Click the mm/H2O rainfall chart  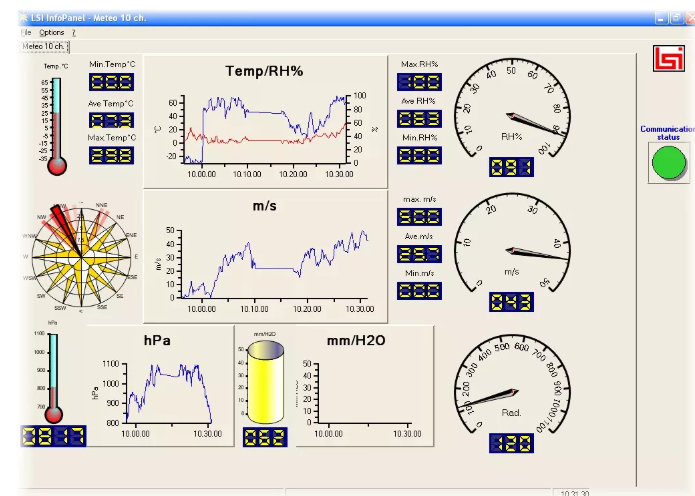coord(364,386)
